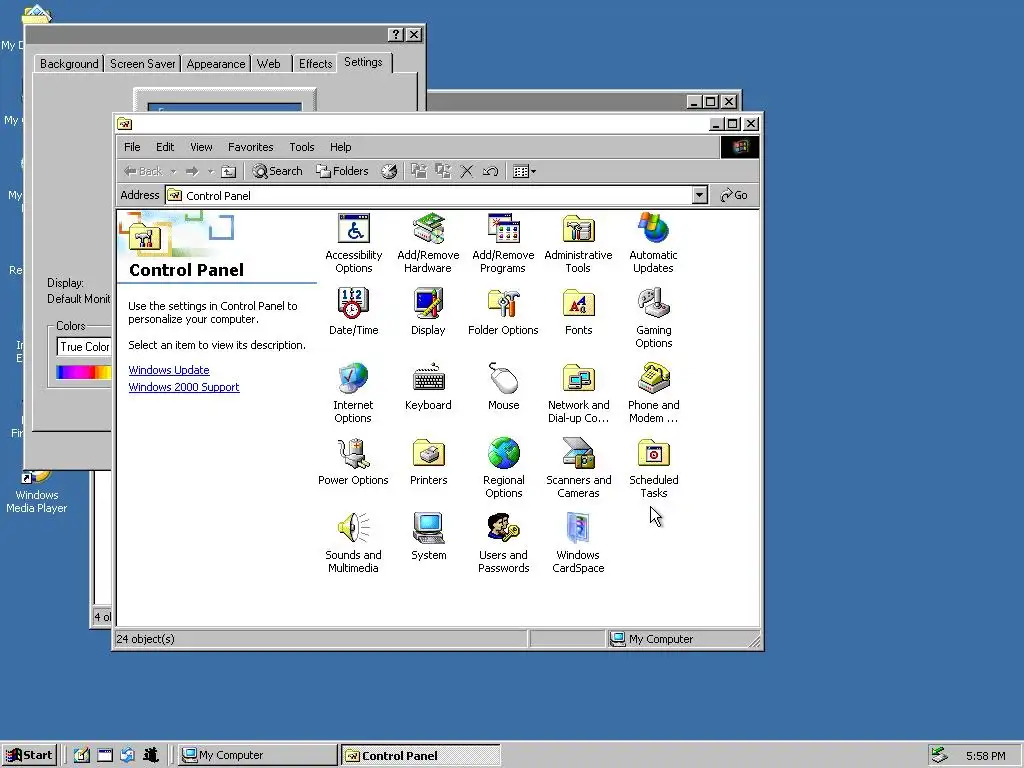Click the Copy To toolbar icon
The width and height of the screenshot is (1024, 768).
[443, 172]
